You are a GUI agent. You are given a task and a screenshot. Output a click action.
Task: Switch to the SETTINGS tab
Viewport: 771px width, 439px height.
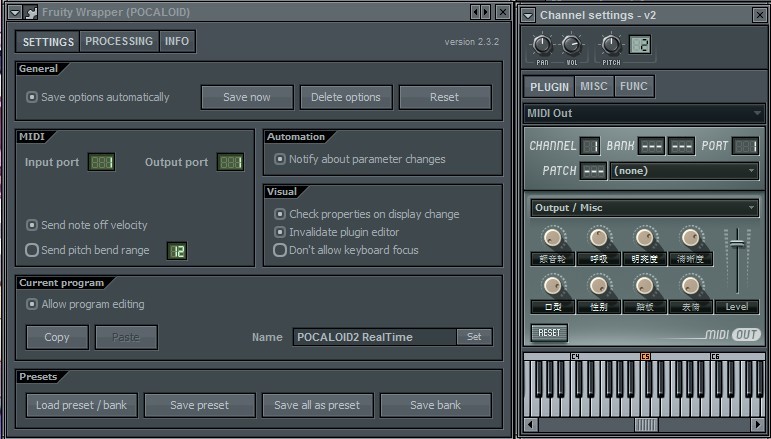pyautogui.click(x=48, y=42)
